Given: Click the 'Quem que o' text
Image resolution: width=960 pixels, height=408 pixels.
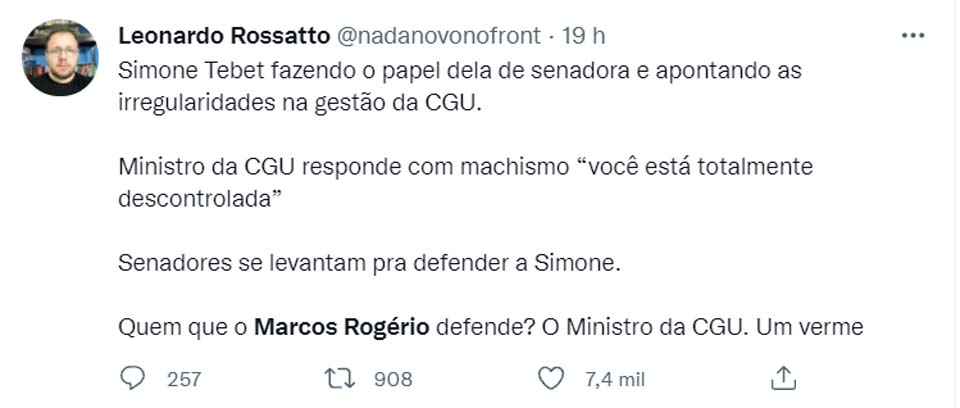Looking at the screenshot, I should point(183,326).
